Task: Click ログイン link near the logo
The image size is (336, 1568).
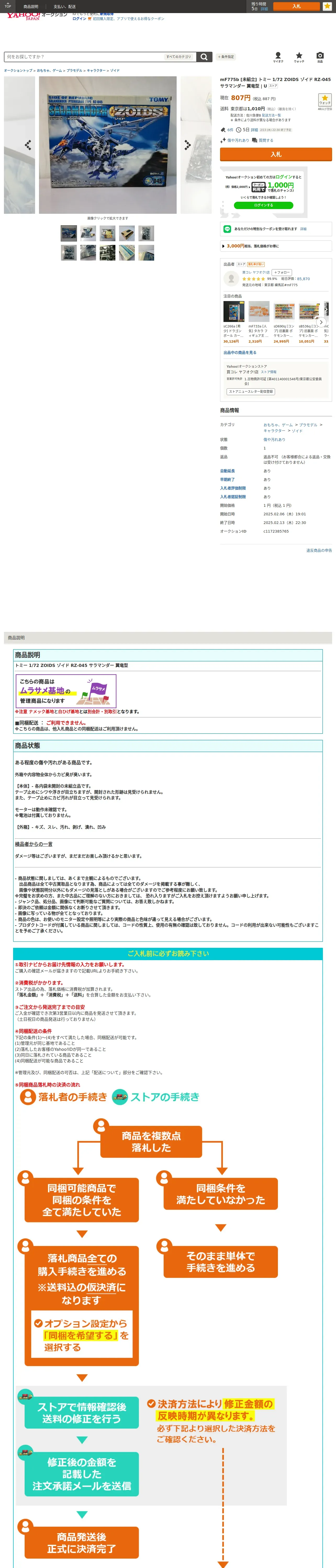Action: point(79,19)
